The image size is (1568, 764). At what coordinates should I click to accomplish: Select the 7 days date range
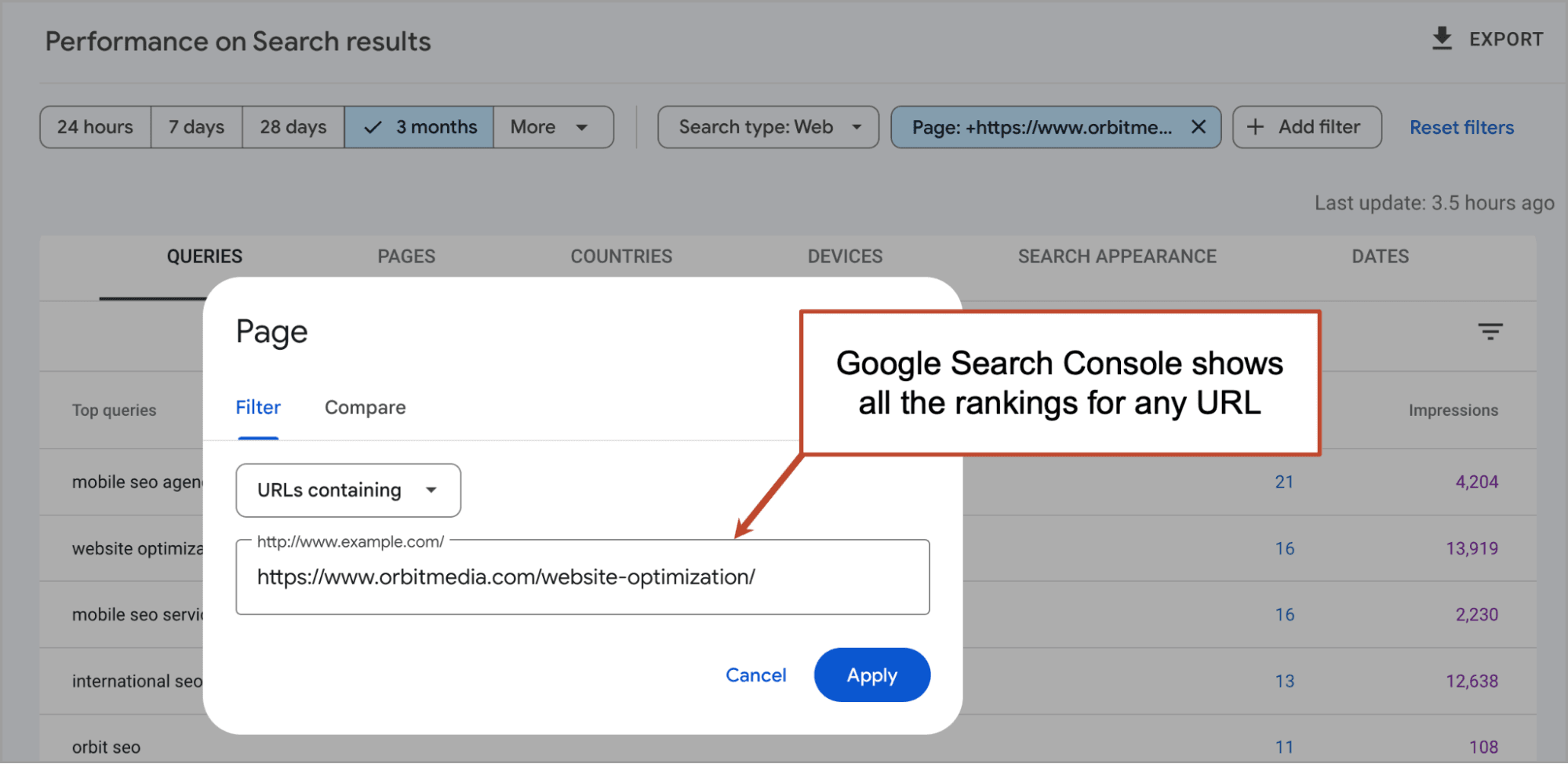coord(196,127)
